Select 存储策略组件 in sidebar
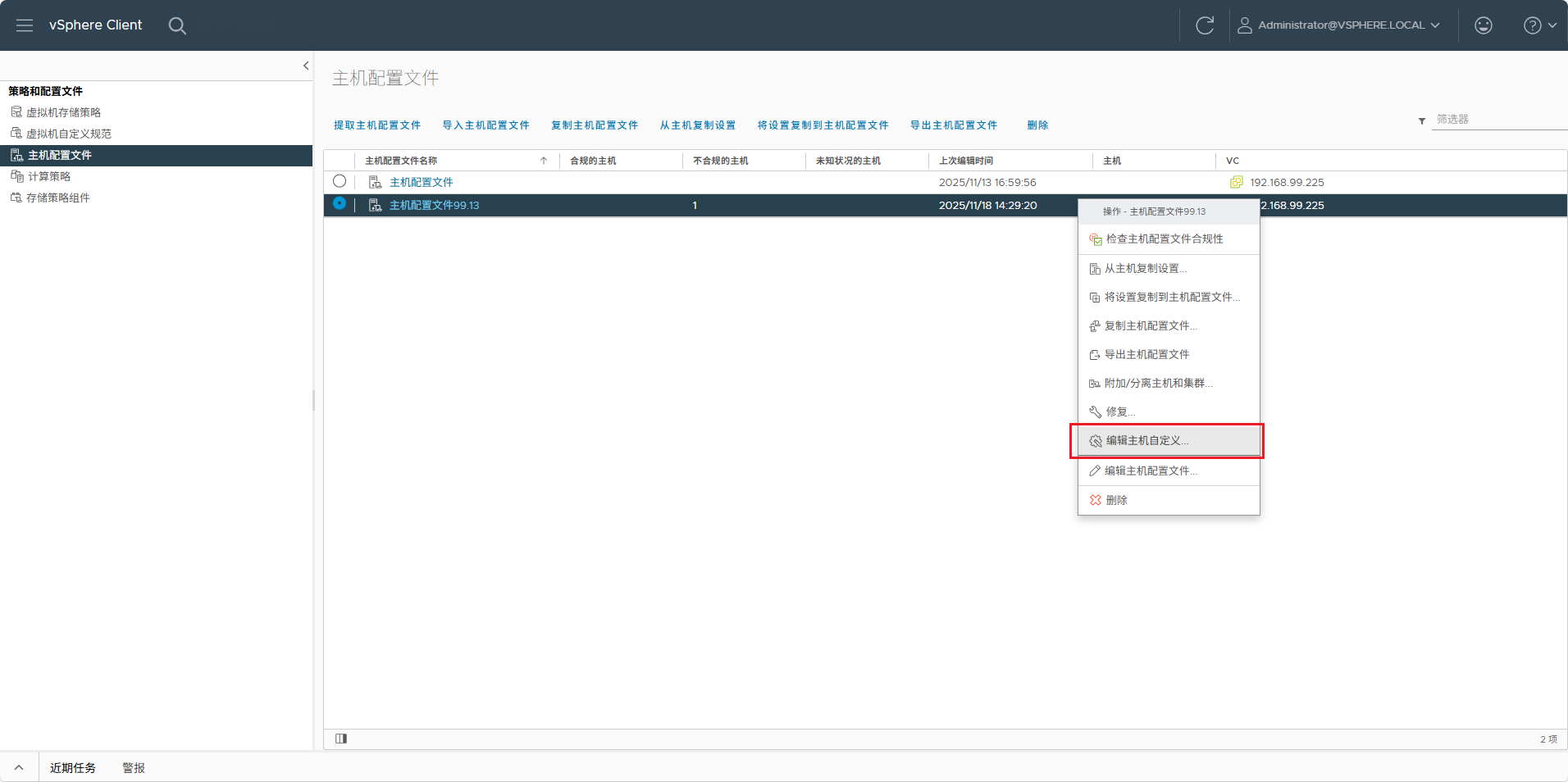Image resolution: width=1568 pixels, height=782 pixels. click(x=58, y=198)
